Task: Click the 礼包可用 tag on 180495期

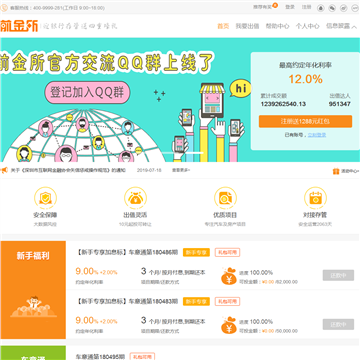Action: (142, 356)
